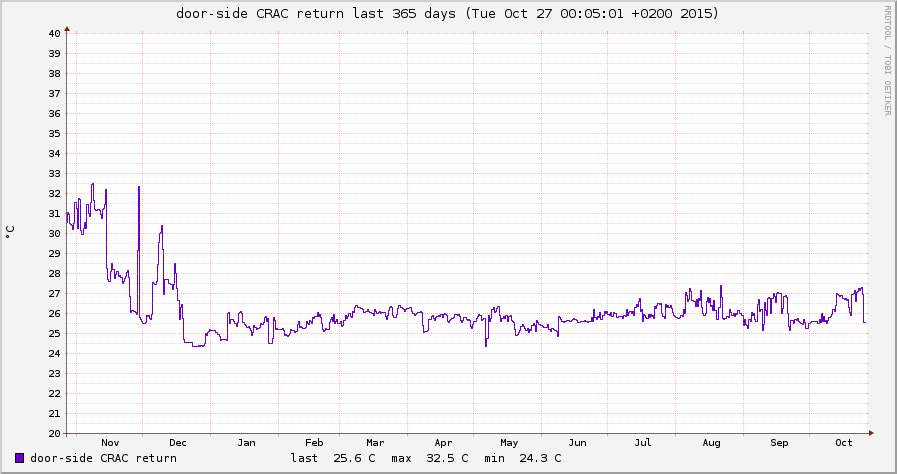Click the 'Nov' month label

click(110, 443)
